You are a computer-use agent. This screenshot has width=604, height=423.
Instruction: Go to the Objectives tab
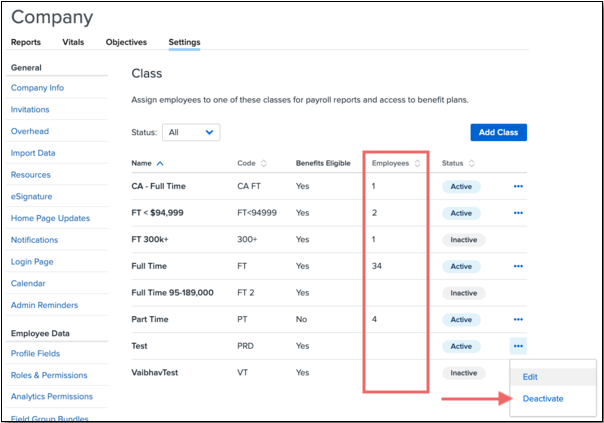(126, 42)
